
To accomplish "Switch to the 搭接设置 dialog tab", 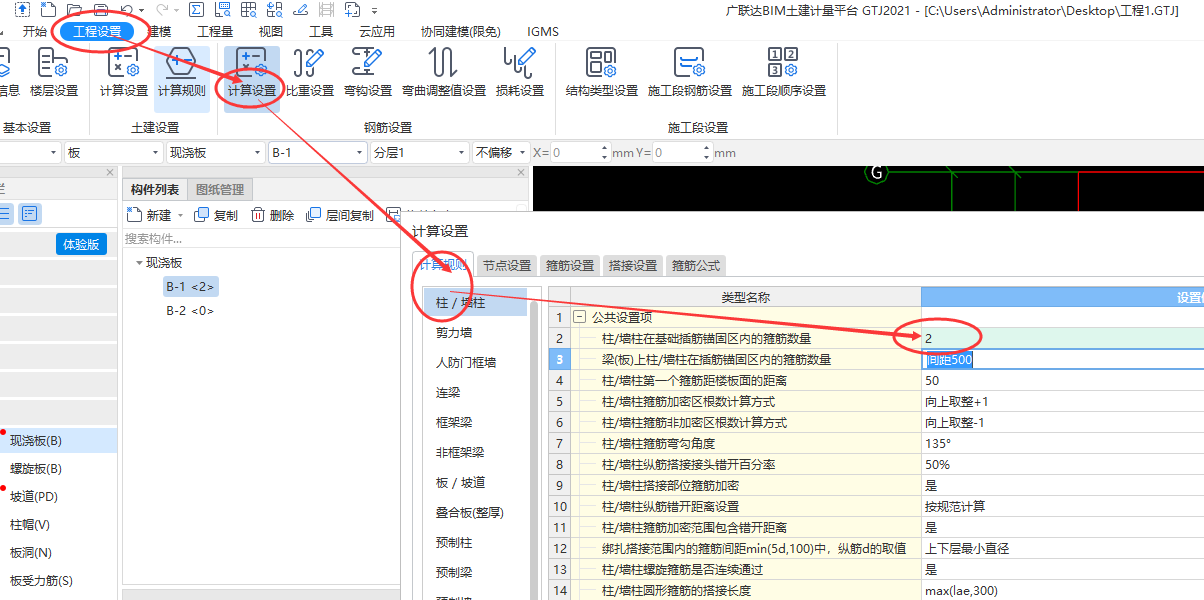I will pyautogui.click(x=633, y=265).
